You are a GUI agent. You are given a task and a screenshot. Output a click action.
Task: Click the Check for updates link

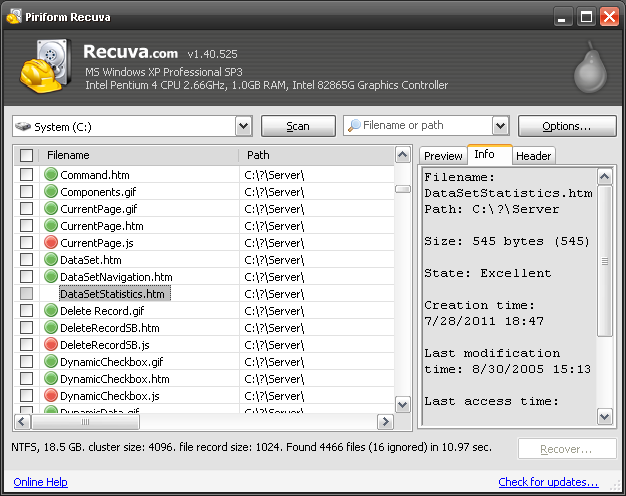click(548, 482)
